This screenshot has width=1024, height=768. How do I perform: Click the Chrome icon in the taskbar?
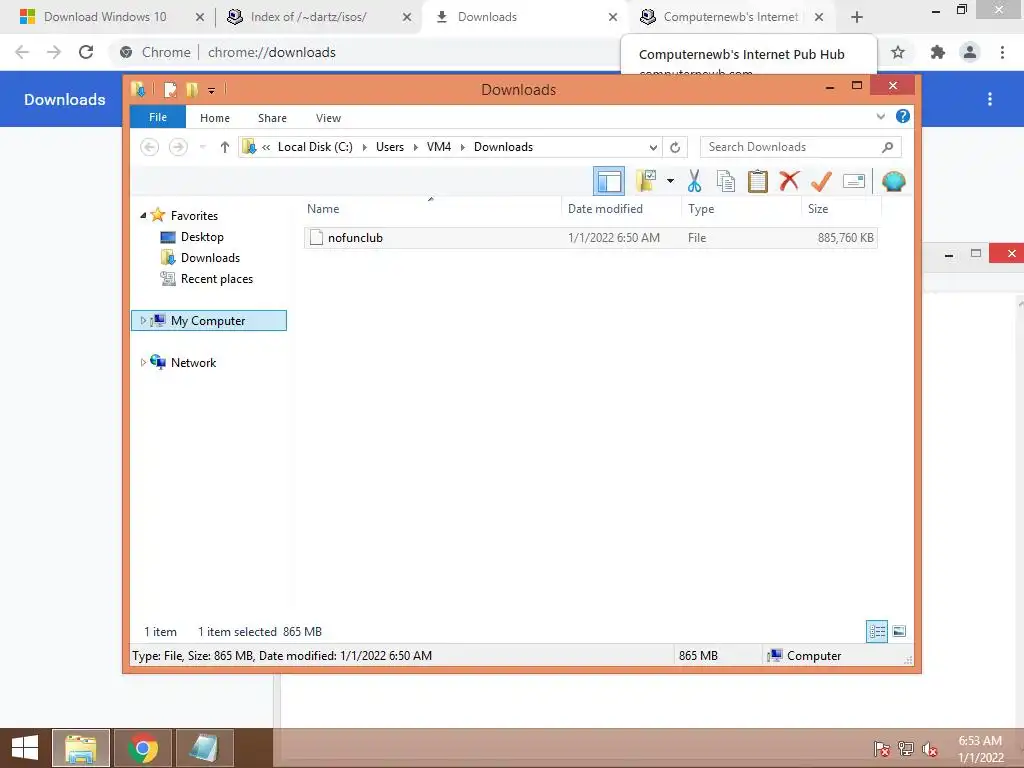(143, 748)
